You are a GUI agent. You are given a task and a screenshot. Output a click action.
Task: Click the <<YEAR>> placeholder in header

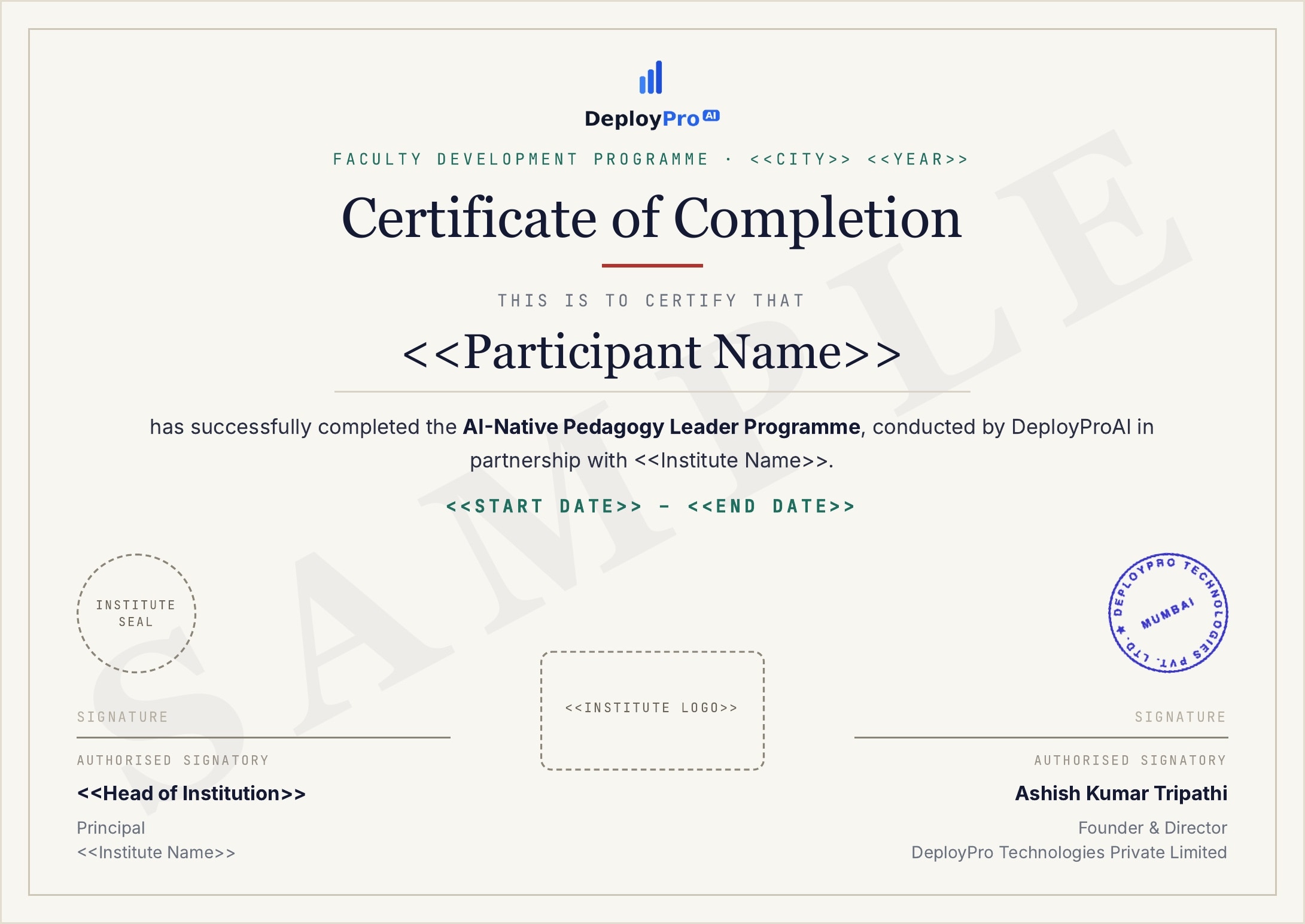pyautogui.click(x=918, y=159)
